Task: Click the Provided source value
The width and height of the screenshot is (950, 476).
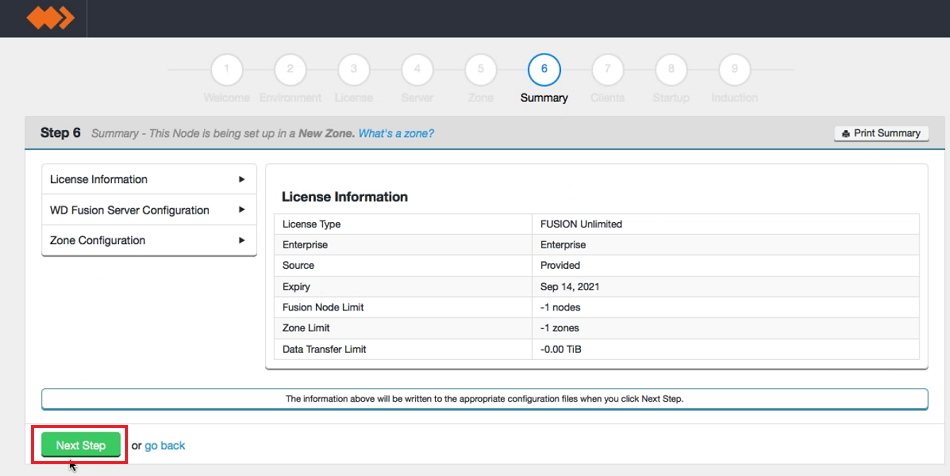Action: pos(560,265)
